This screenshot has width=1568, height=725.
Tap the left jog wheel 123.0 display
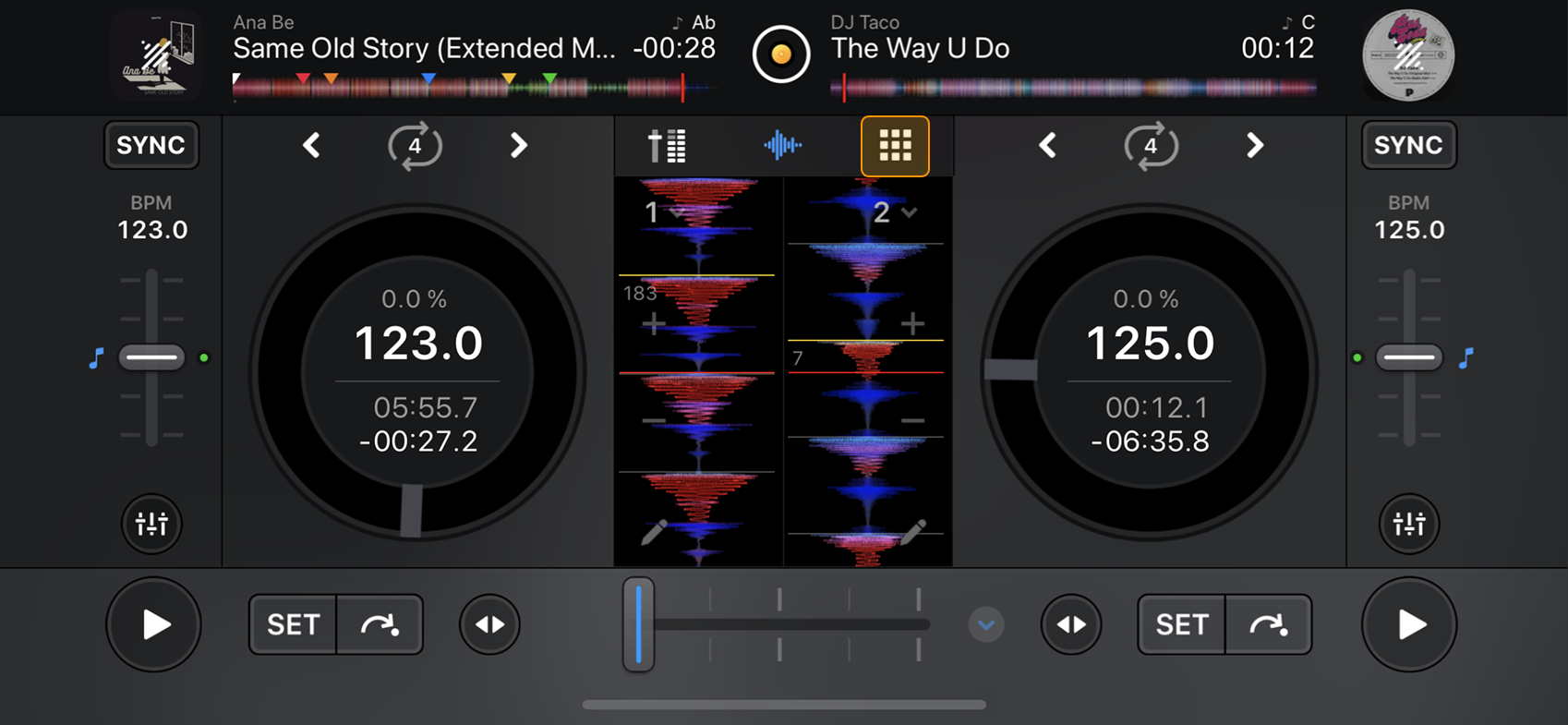pos(418,344)
